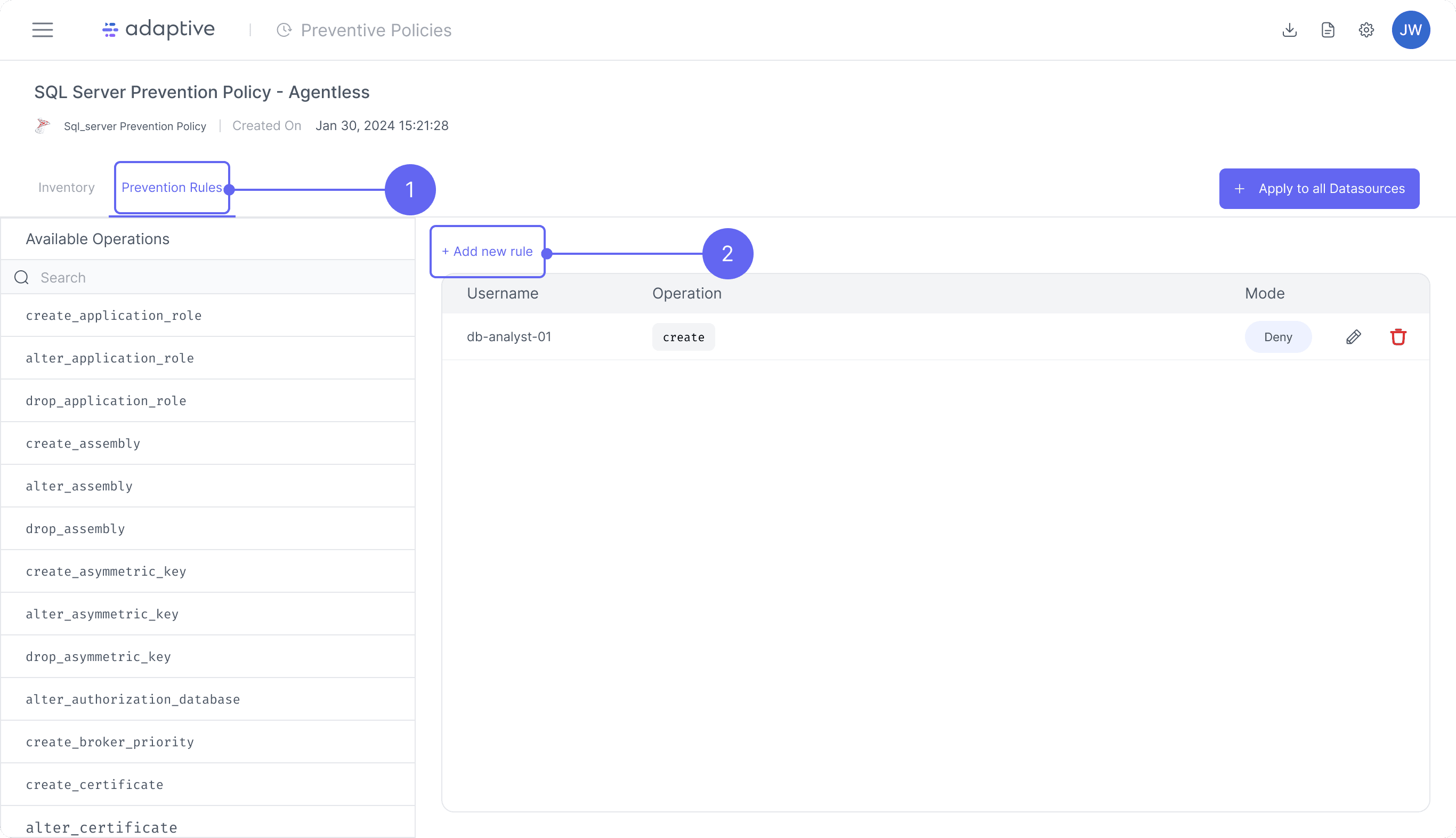Click Add new rule
Image resolution: width=1456 pixels, height=838 pixels.
pyautogui.click(x=487, y=252)
